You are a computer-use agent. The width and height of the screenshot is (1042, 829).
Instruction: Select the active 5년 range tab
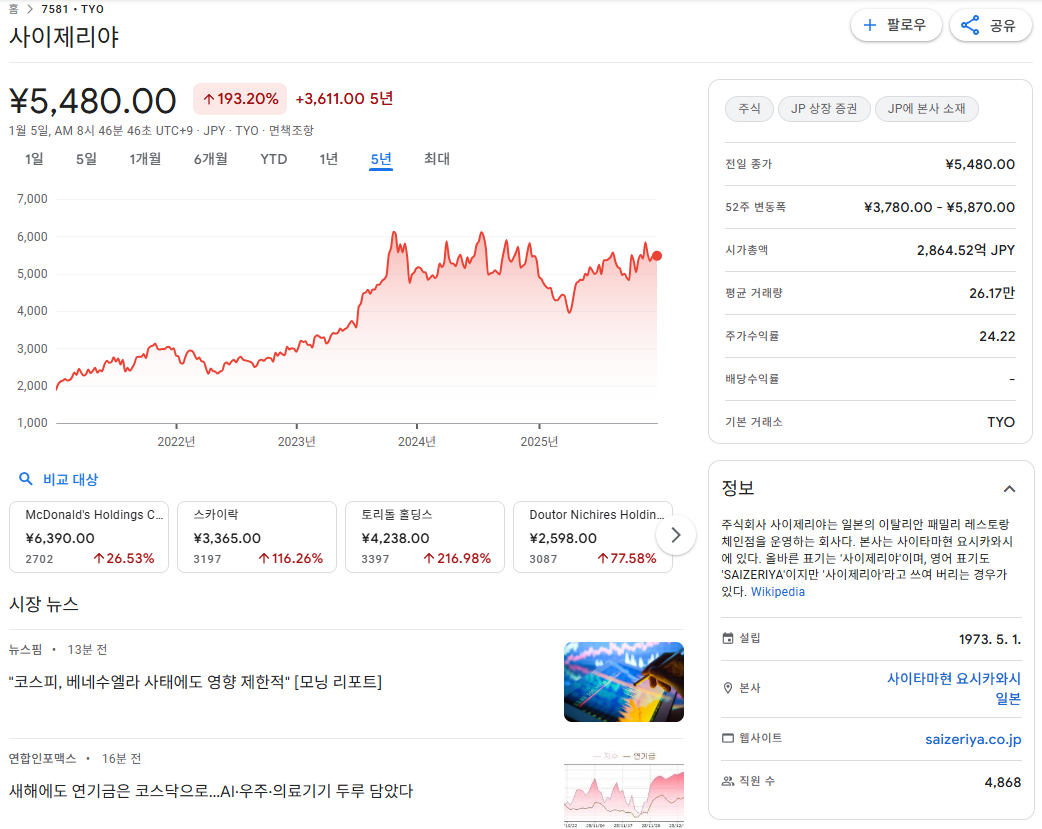pos(381,159)
